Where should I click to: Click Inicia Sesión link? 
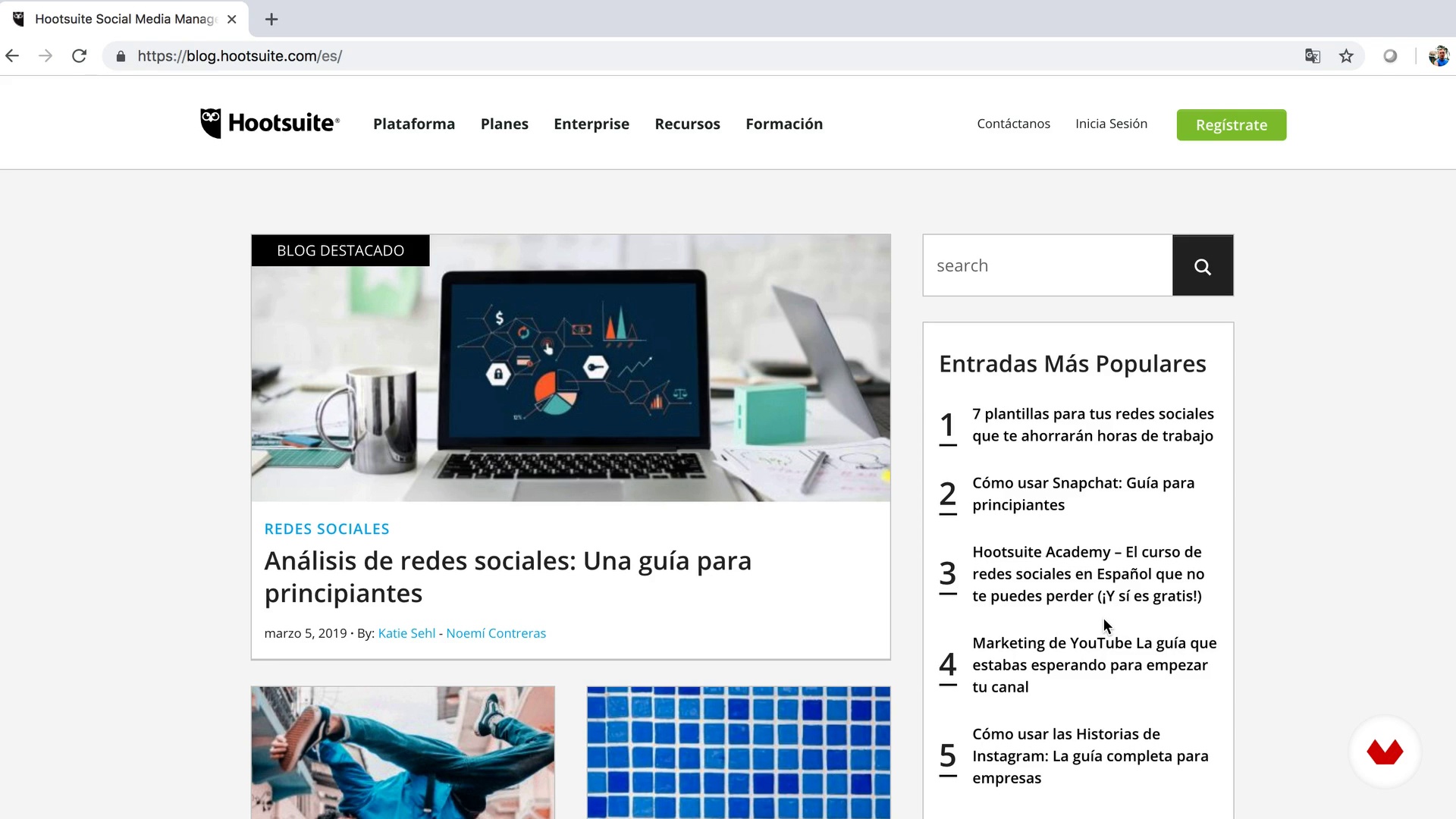point(1111,124)
